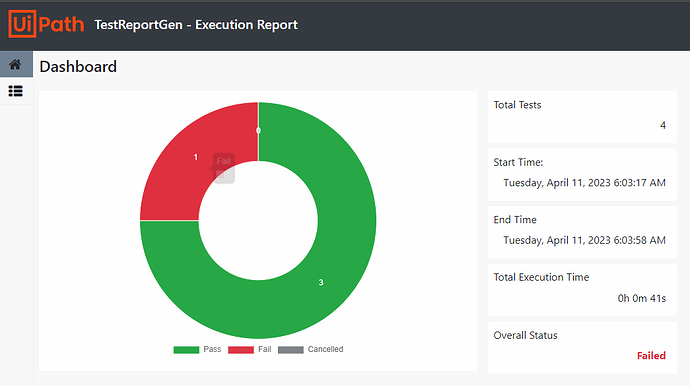Image resolution: width=690 pixels, height=386 pixels.
Task: Select the End Time card
Action: [x=582, y=232]
